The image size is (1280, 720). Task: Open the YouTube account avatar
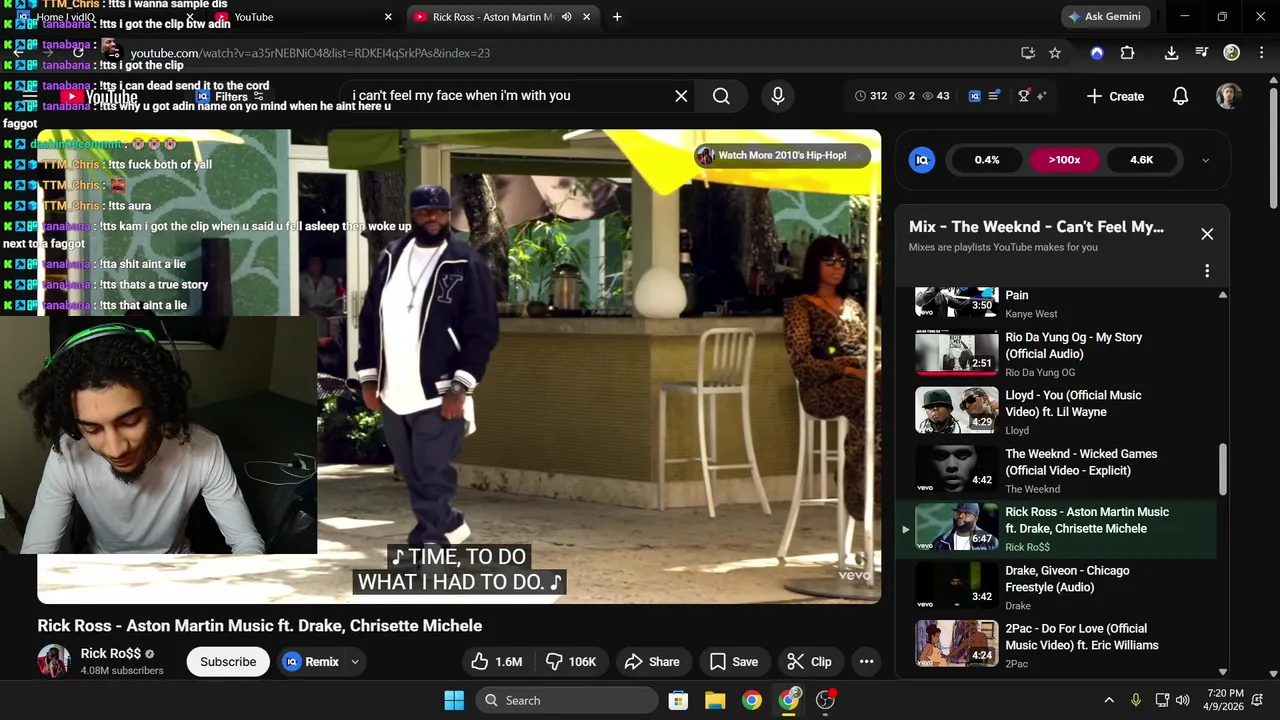click(x=1229, y=96)
